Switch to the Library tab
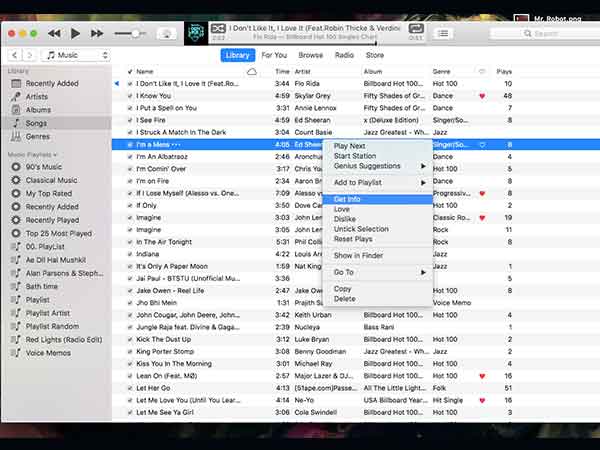600x450 pixels. 238,55
